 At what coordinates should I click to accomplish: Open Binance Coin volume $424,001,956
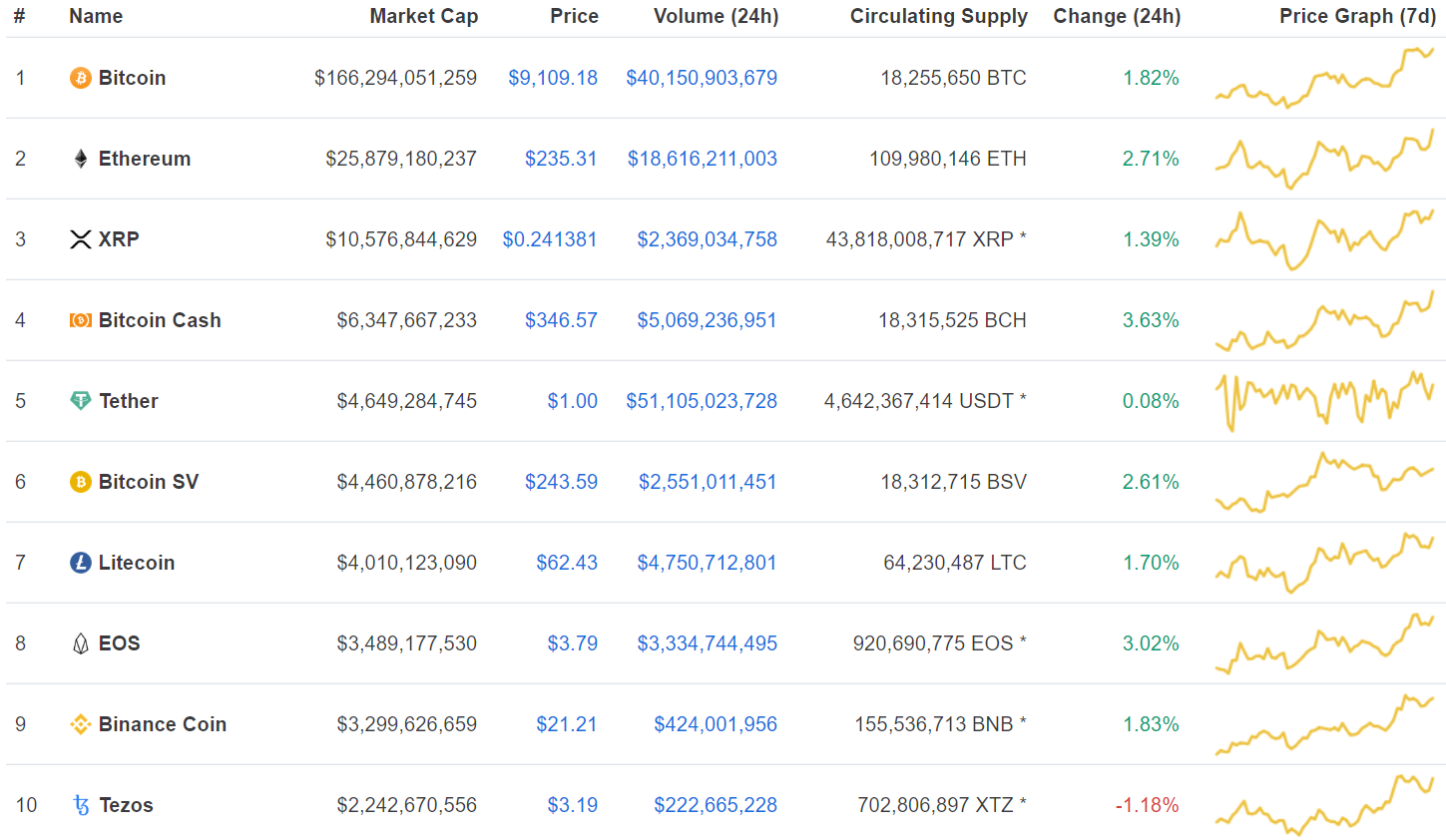pyautogui.click(x=716, y=724)
